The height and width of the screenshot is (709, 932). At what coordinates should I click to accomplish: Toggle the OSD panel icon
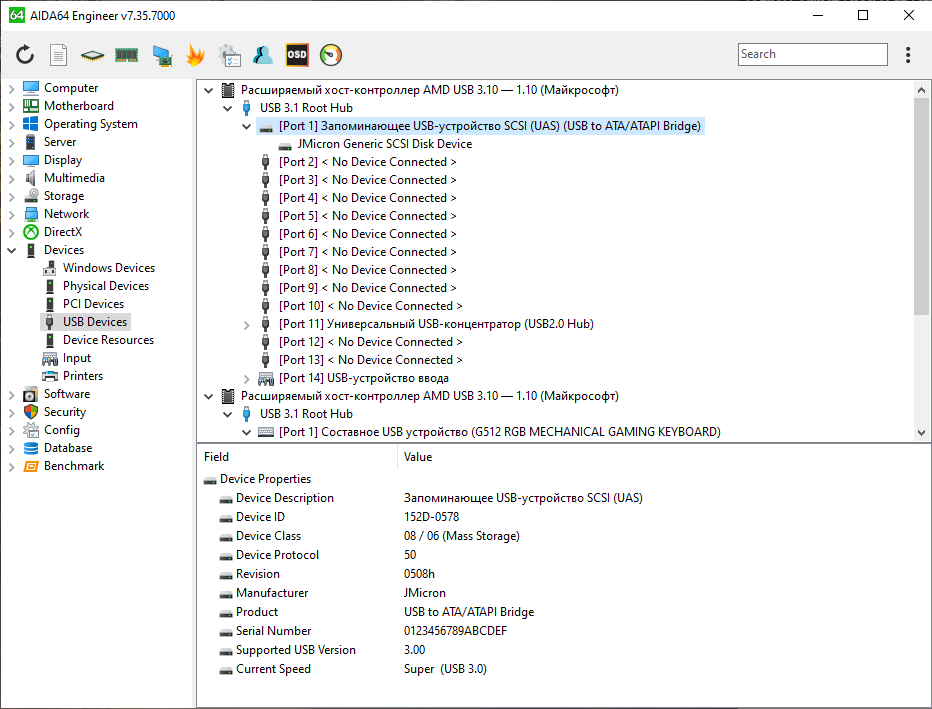[297, 55]
